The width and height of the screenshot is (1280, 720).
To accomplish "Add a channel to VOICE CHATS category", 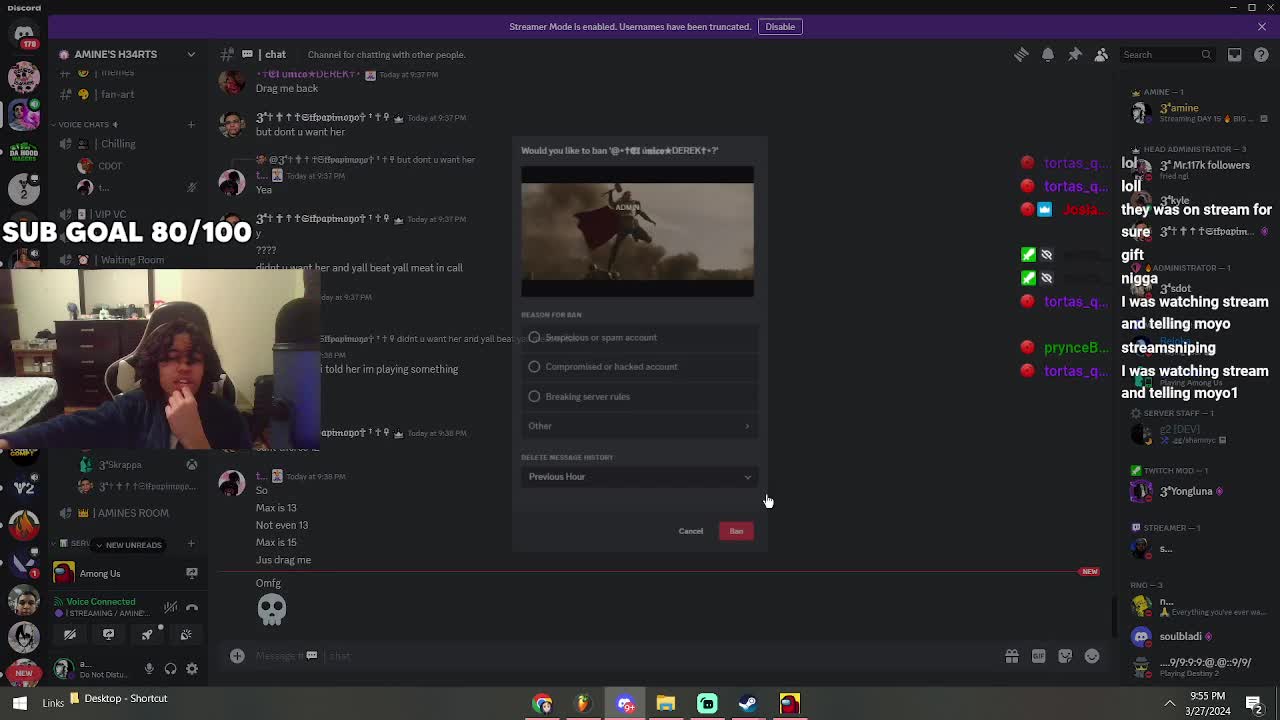I will pyautogui.click(x=191, y=124).
